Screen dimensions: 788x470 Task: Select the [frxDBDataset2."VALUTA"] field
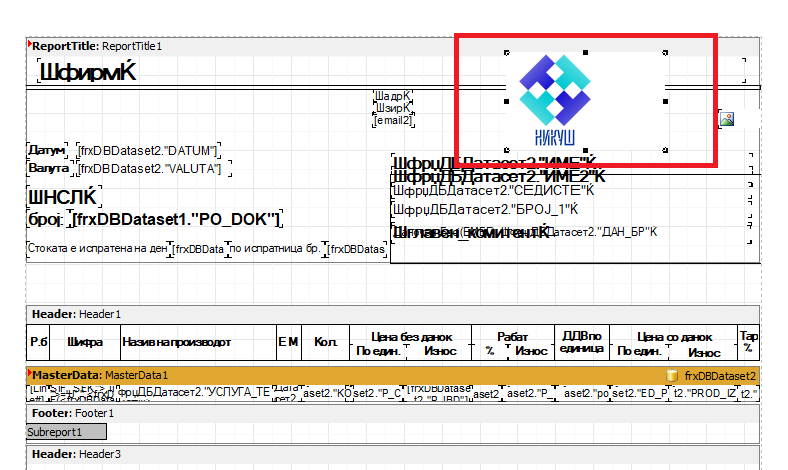[154, 168]
